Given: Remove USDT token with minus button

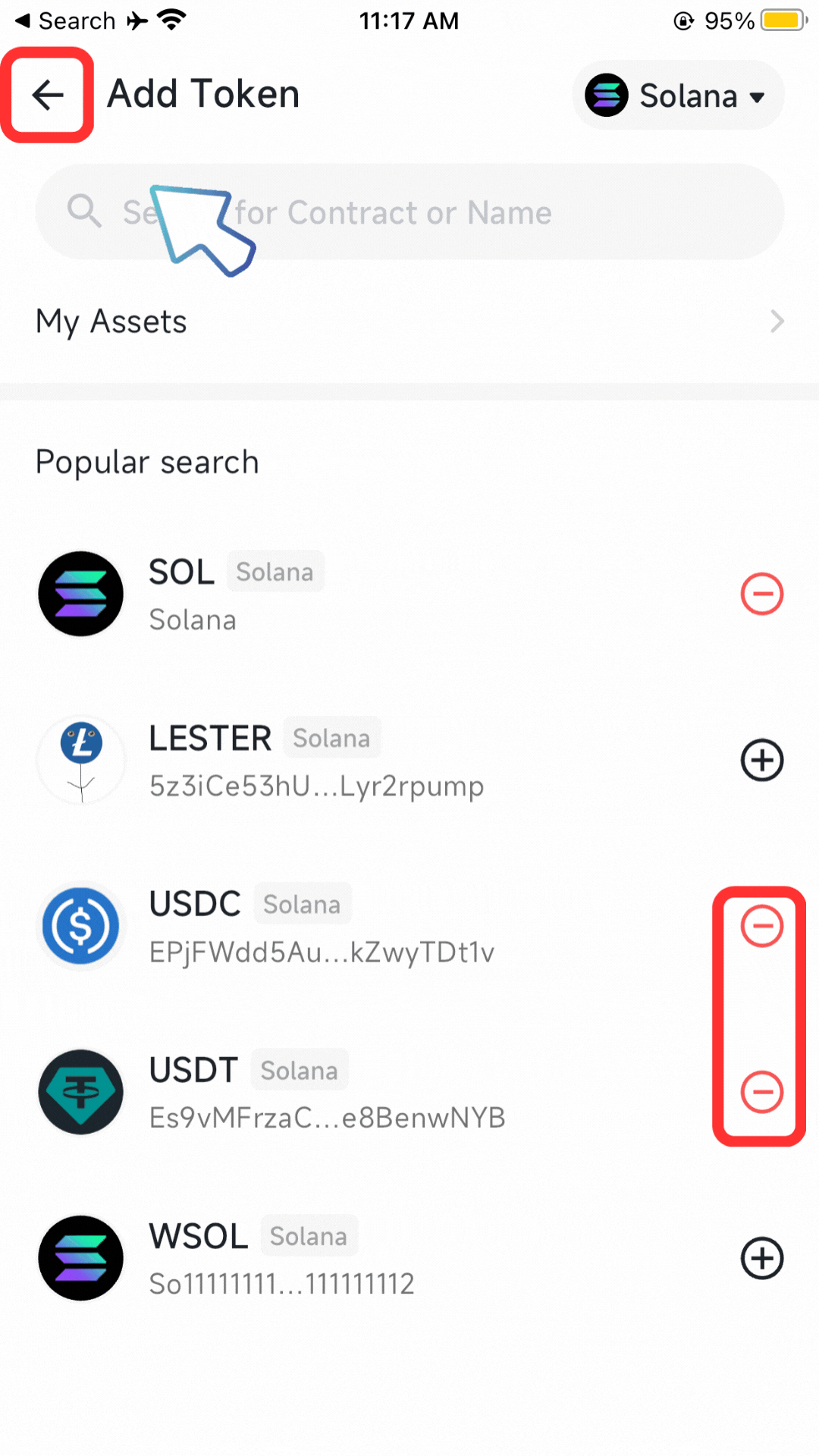Looking at the screenshot, I should [761, 1092].
